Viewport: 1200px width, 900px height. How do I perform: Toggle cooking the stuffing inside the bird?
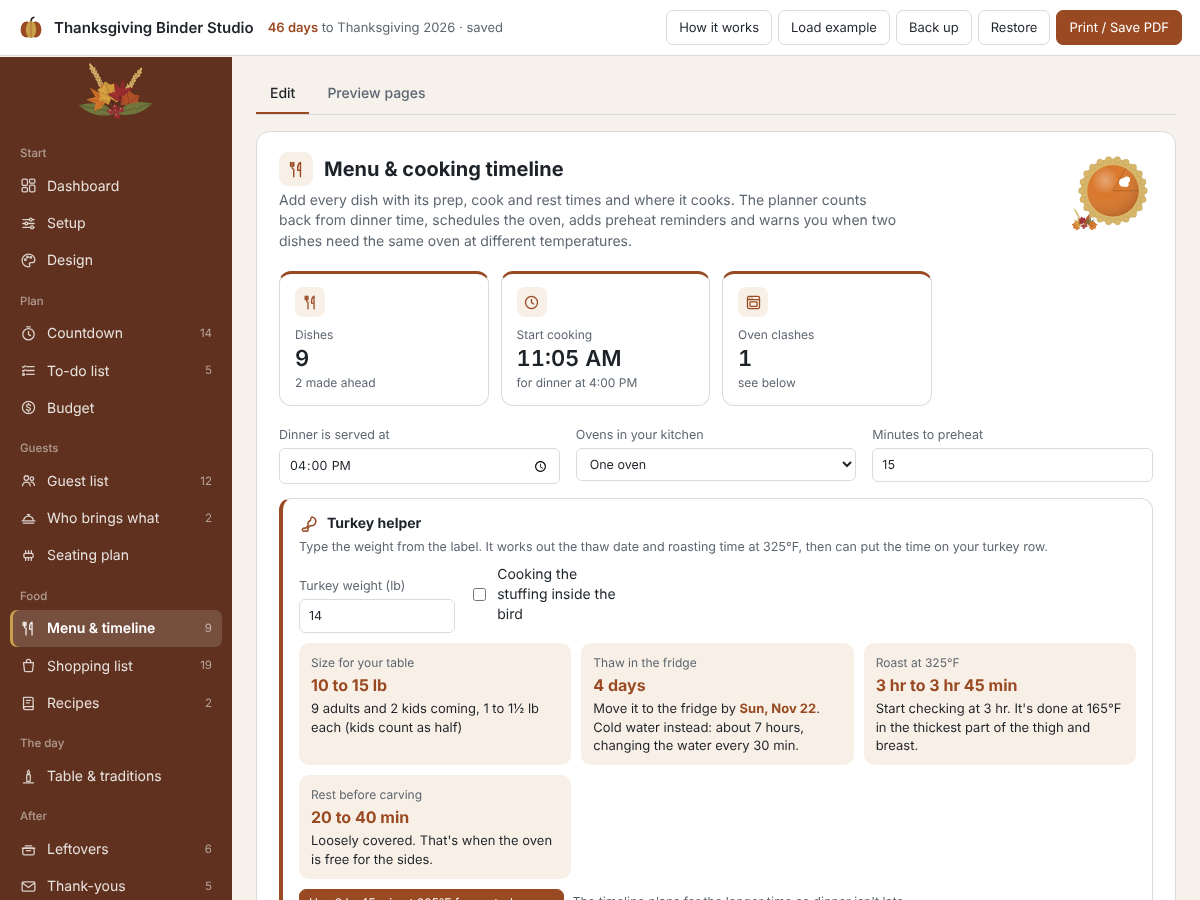(479, 594)
